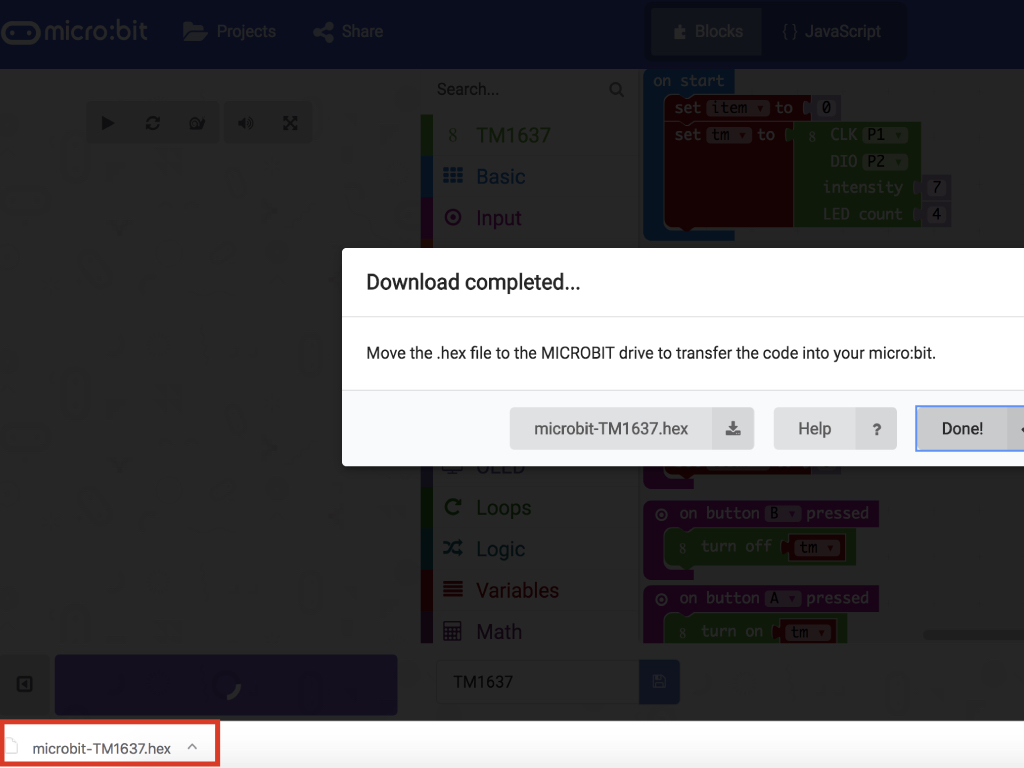Open button B selector dropdown
The width and height of the screenshot is (1024, 768).
pyautogui.click(x=782, y=513)
